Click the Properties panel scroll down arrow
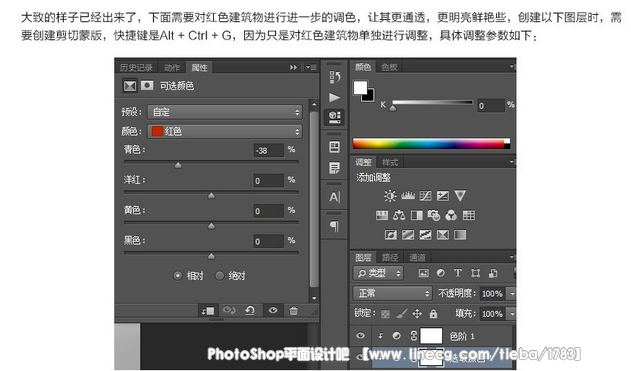Screen dimensions: 631x371 coord(314,298)
